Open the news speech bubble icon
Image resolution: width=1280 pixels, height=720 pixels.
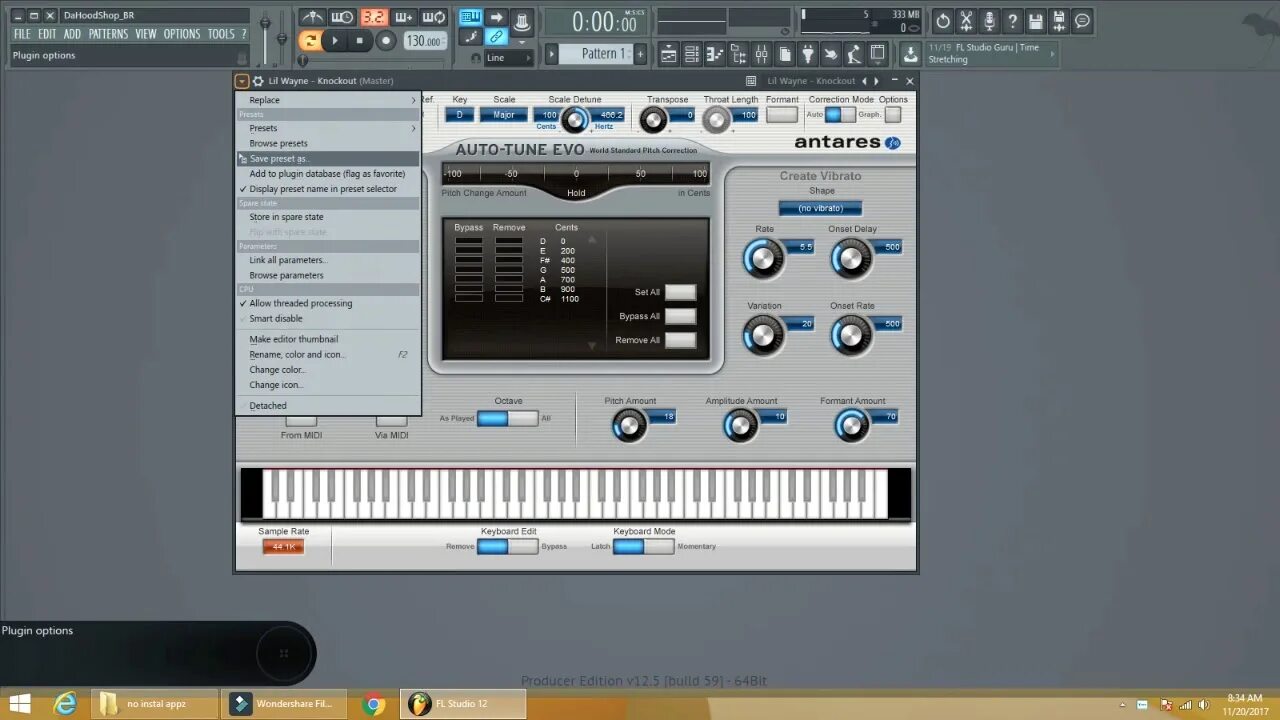[x=1082, y=20]
